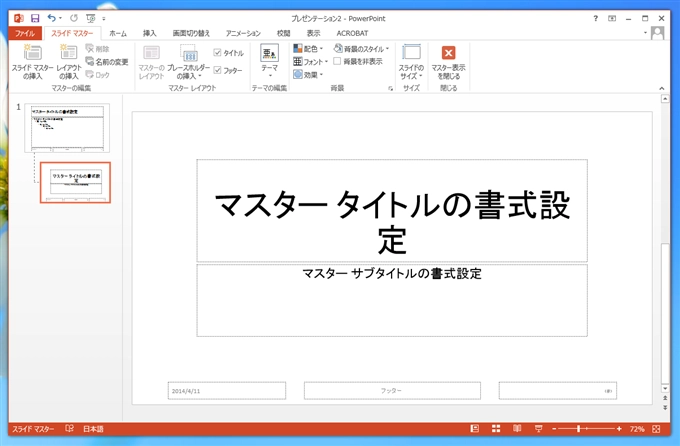Close Master View with red X
This screenshot has height=446, width=680.
click(448, 60)
